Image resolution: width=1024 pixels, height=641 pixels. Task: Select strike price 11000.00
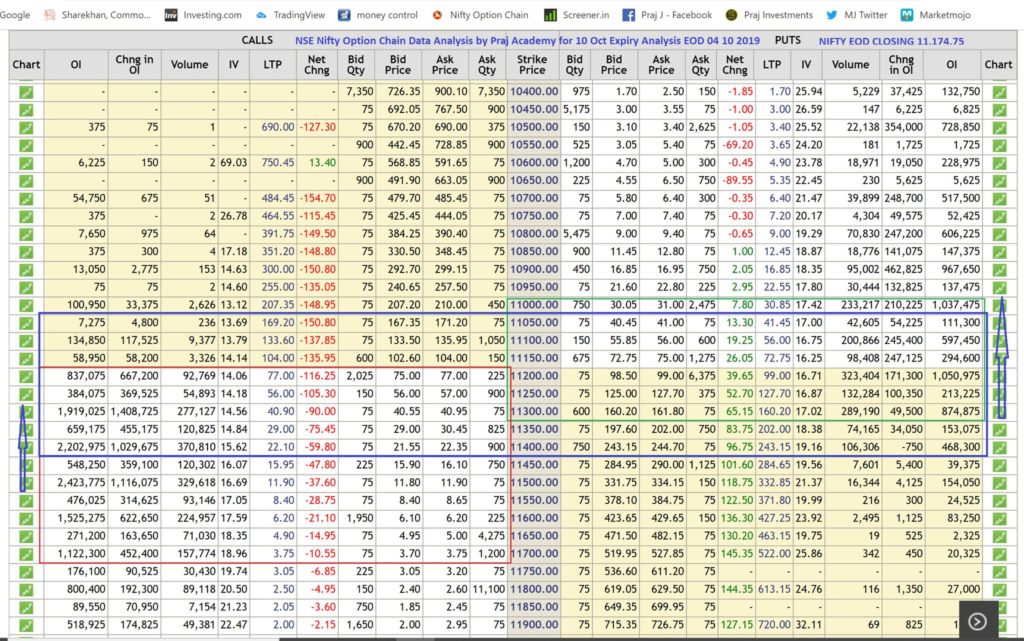click(x=534, y=305)
